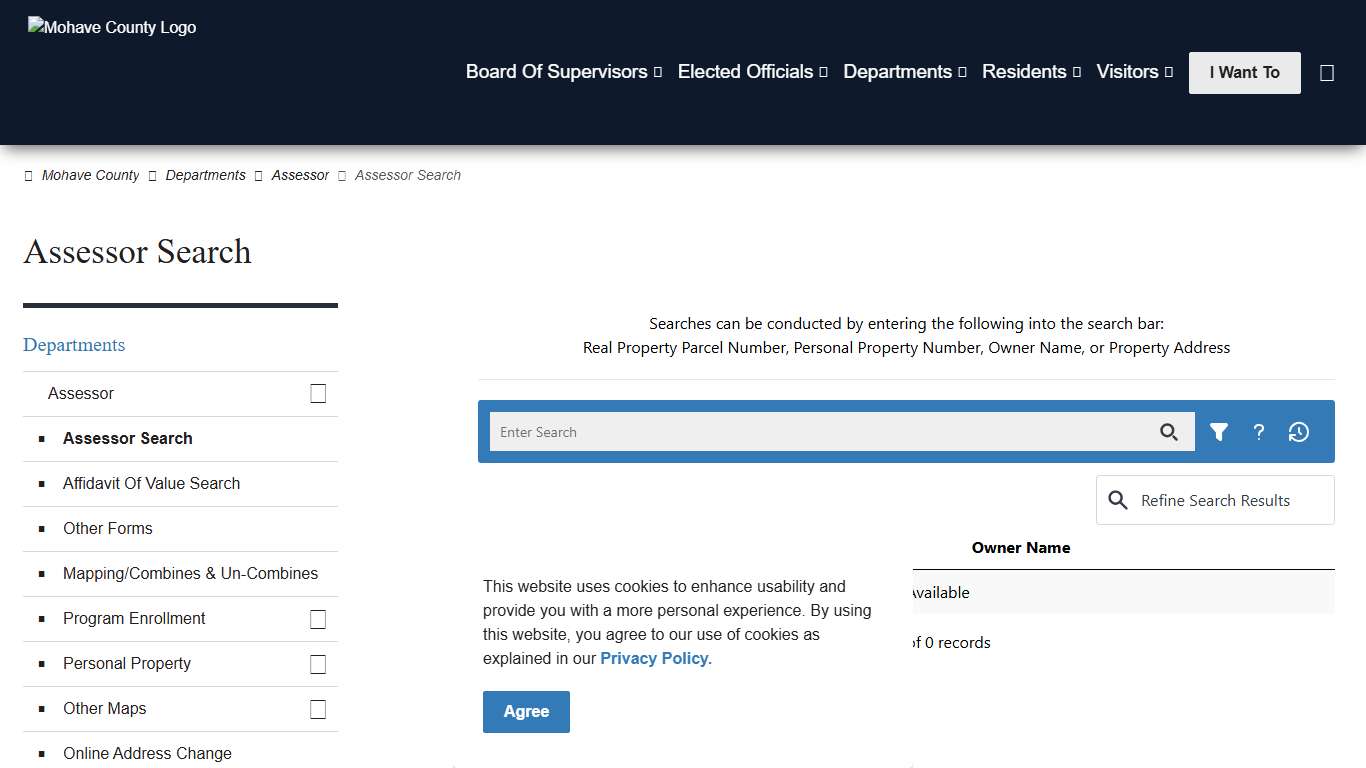
Task: Expand the Board Of Supervisors menu
Action: pos(563,72)
